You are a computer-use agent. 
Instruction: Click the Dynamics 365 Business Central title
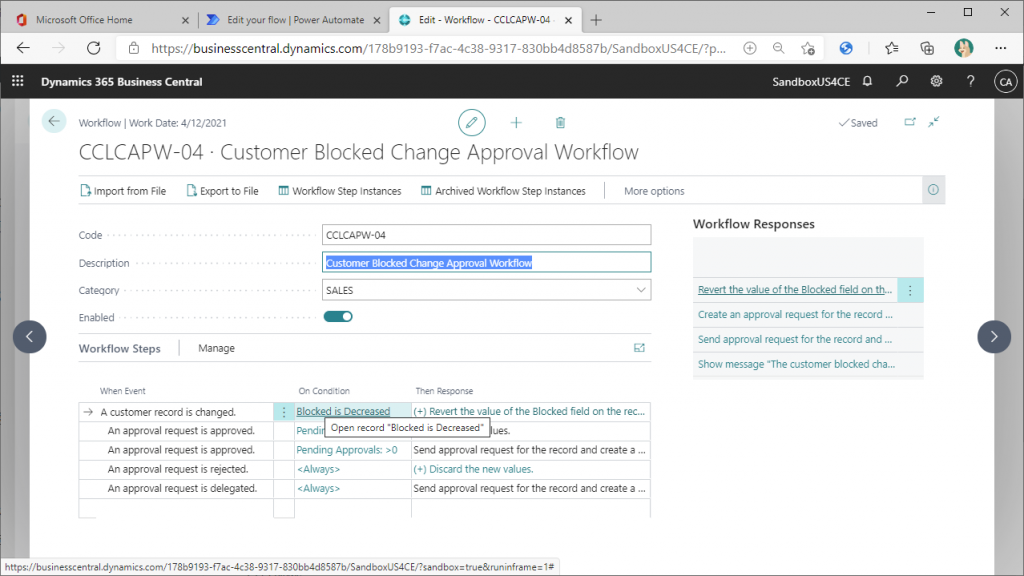point(121,82)
